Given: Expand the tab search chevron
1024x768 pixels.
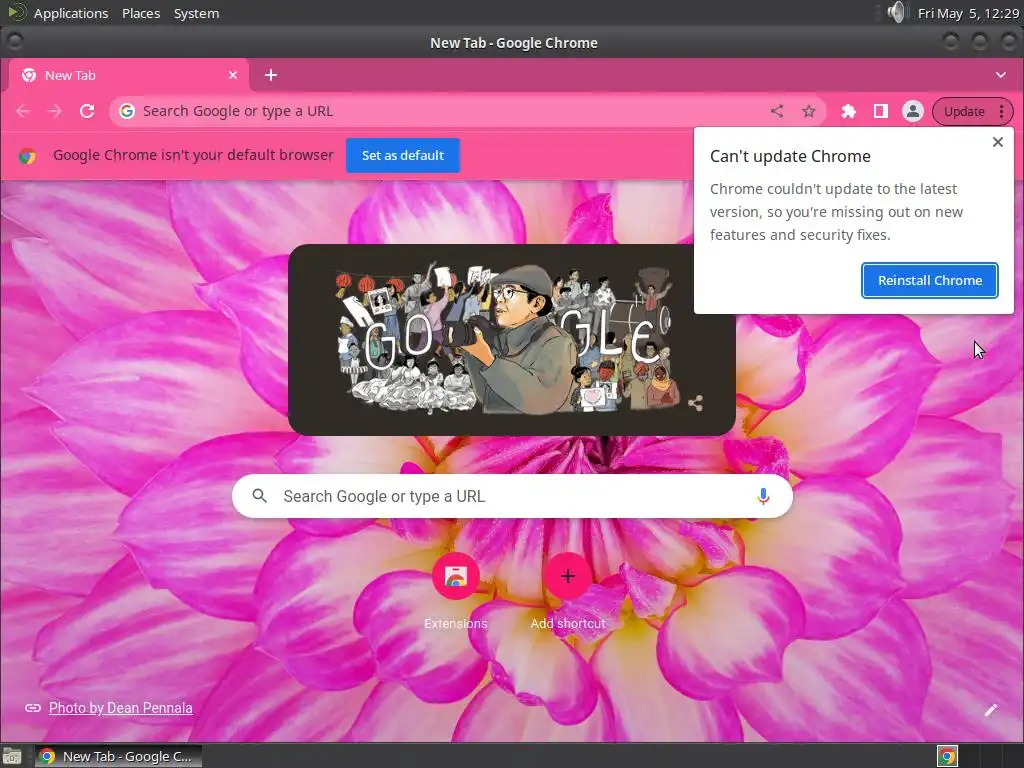Looking at the screenshot, I should [x=1000, y=75].
